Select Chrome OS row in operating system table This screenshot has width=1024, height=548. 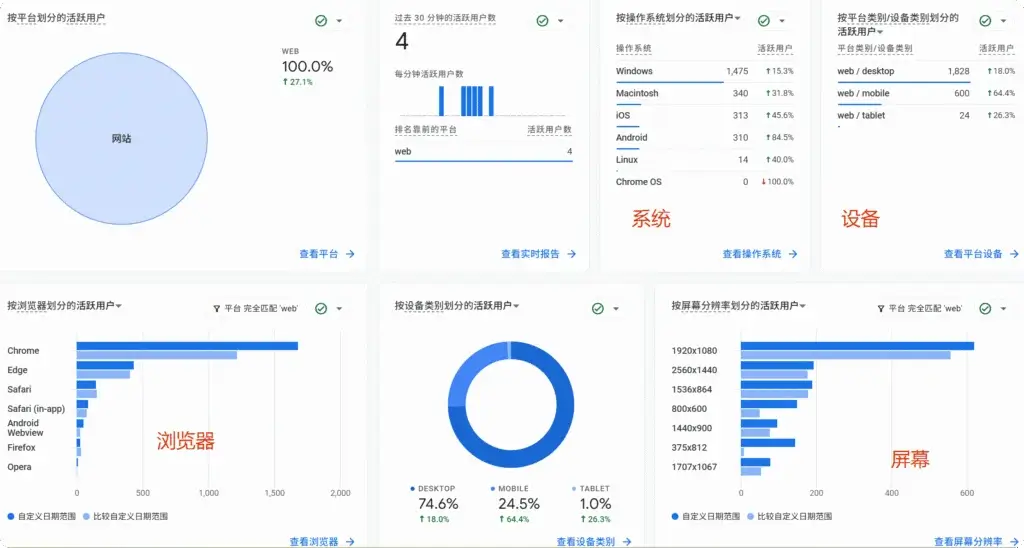click(x=705, y=182)
